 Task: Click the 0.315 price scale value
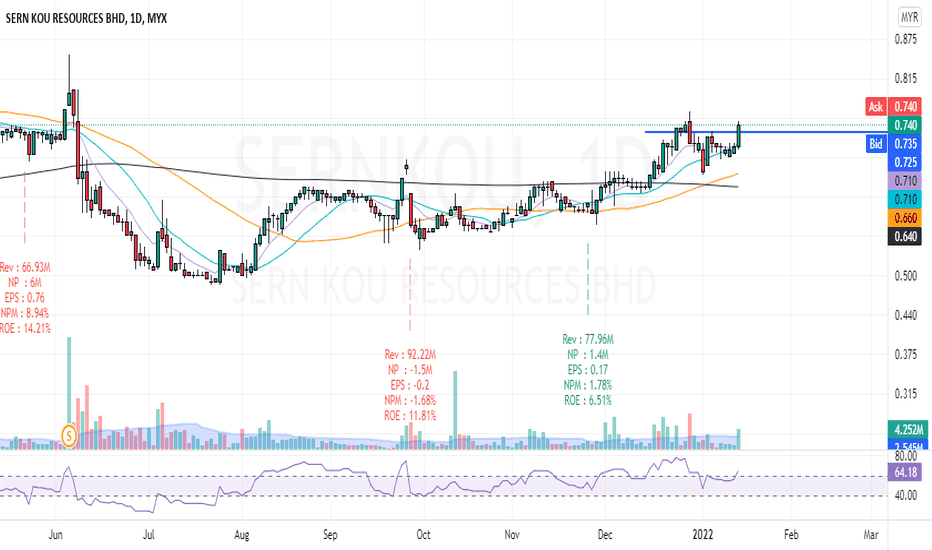[x=906, y=394]
